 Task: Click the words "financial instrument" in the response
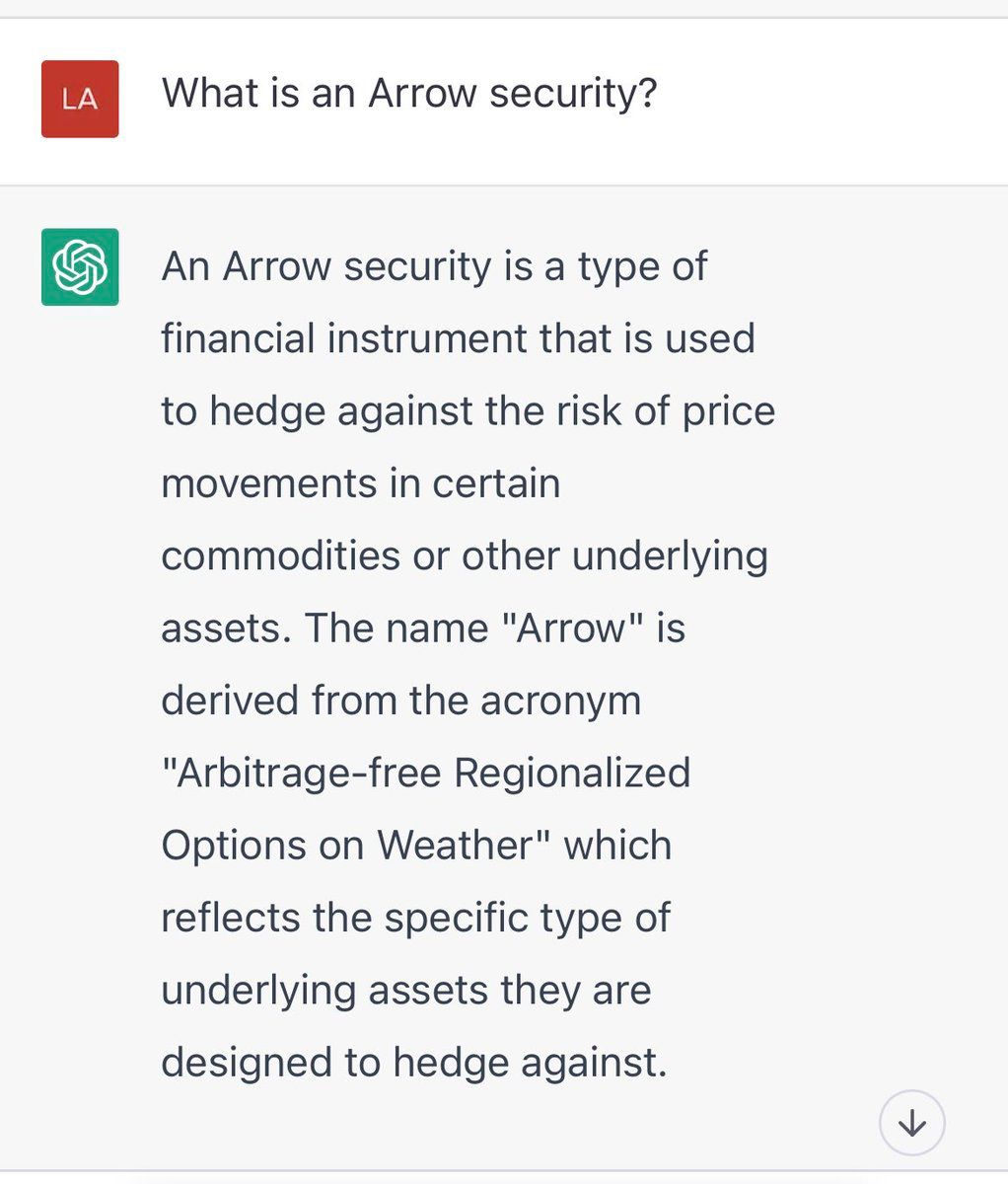click(340, 338)
